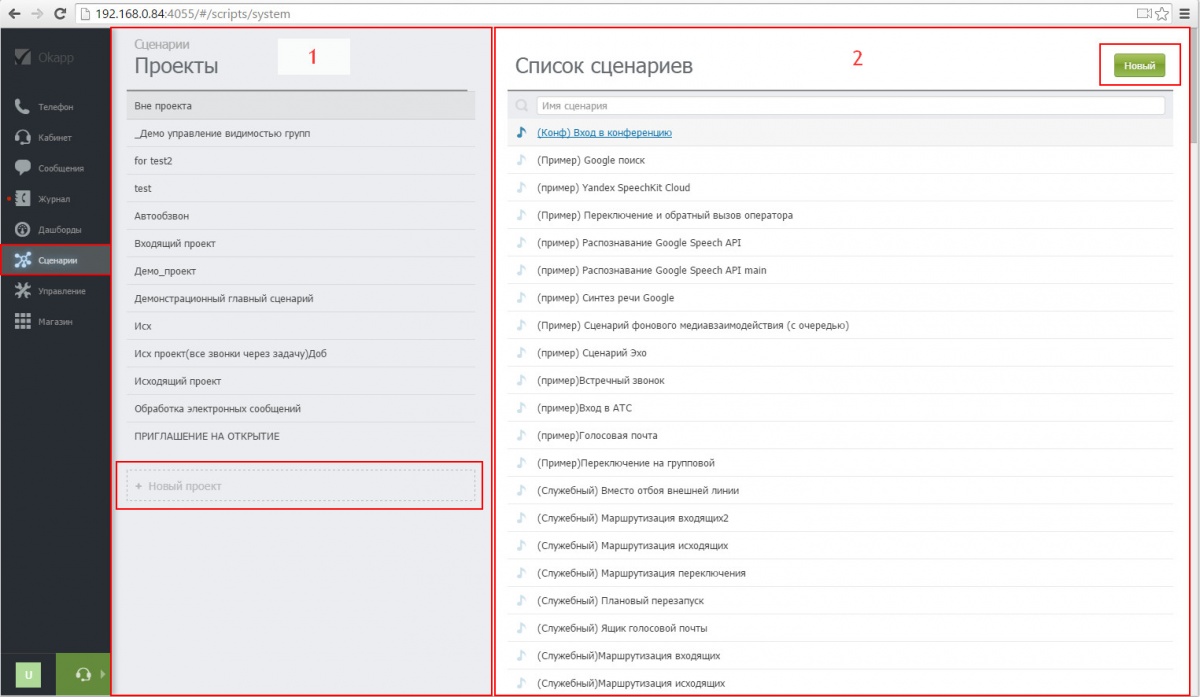Click the Сообщения speech bubble icon

click(x=23, y=168)
